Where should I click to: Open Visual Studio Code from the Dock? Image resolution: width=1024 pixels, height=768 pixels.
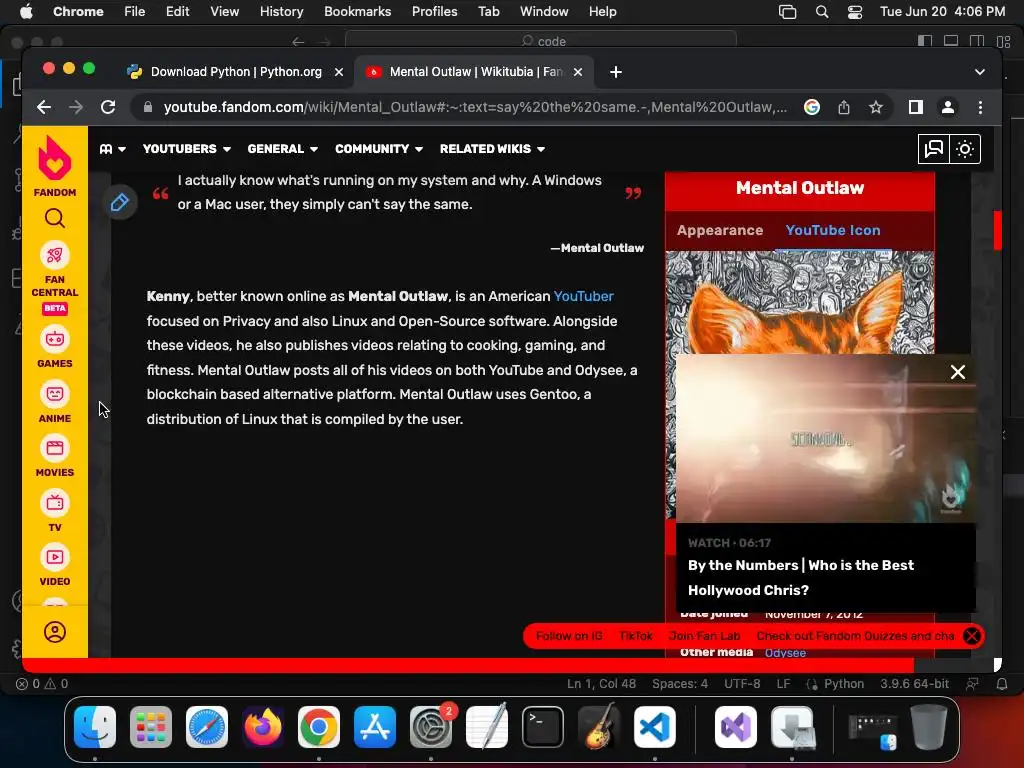654,727
